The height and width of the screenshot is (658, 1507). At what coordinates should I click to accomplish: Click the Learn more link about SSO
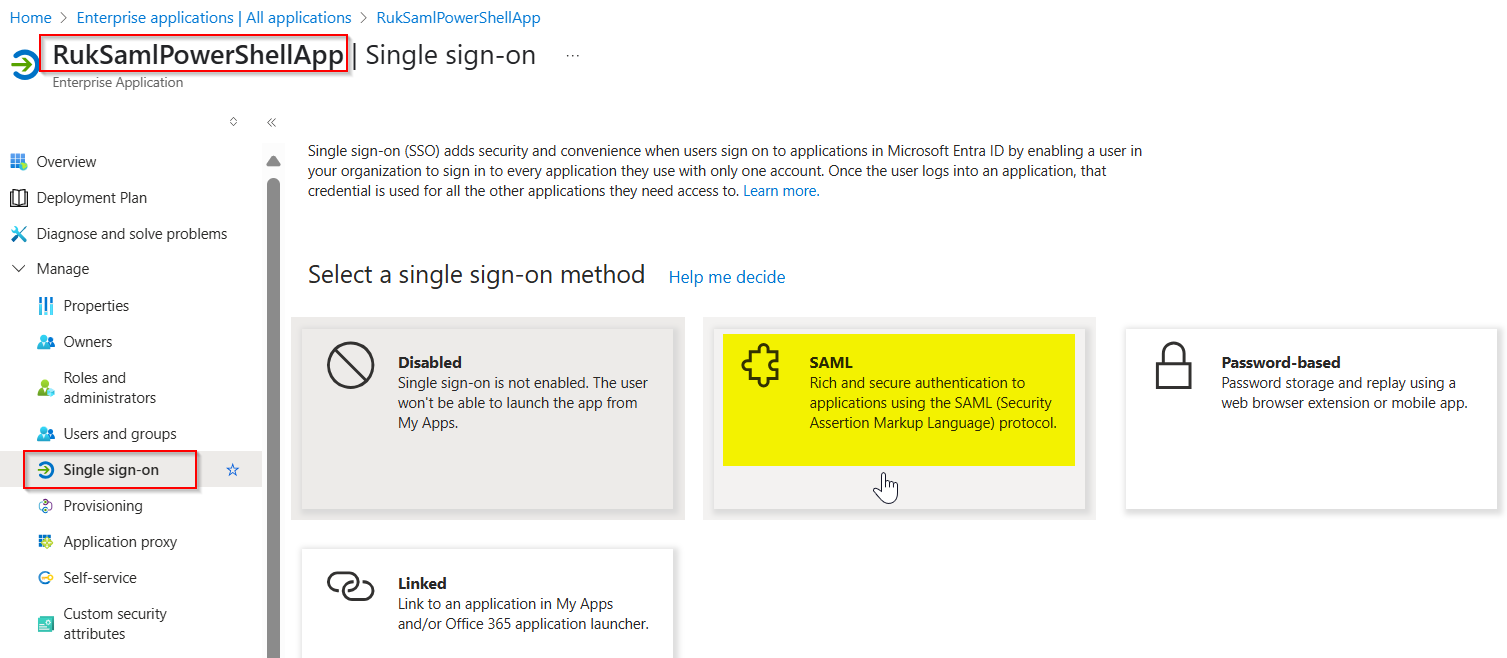tap(779, 190)
